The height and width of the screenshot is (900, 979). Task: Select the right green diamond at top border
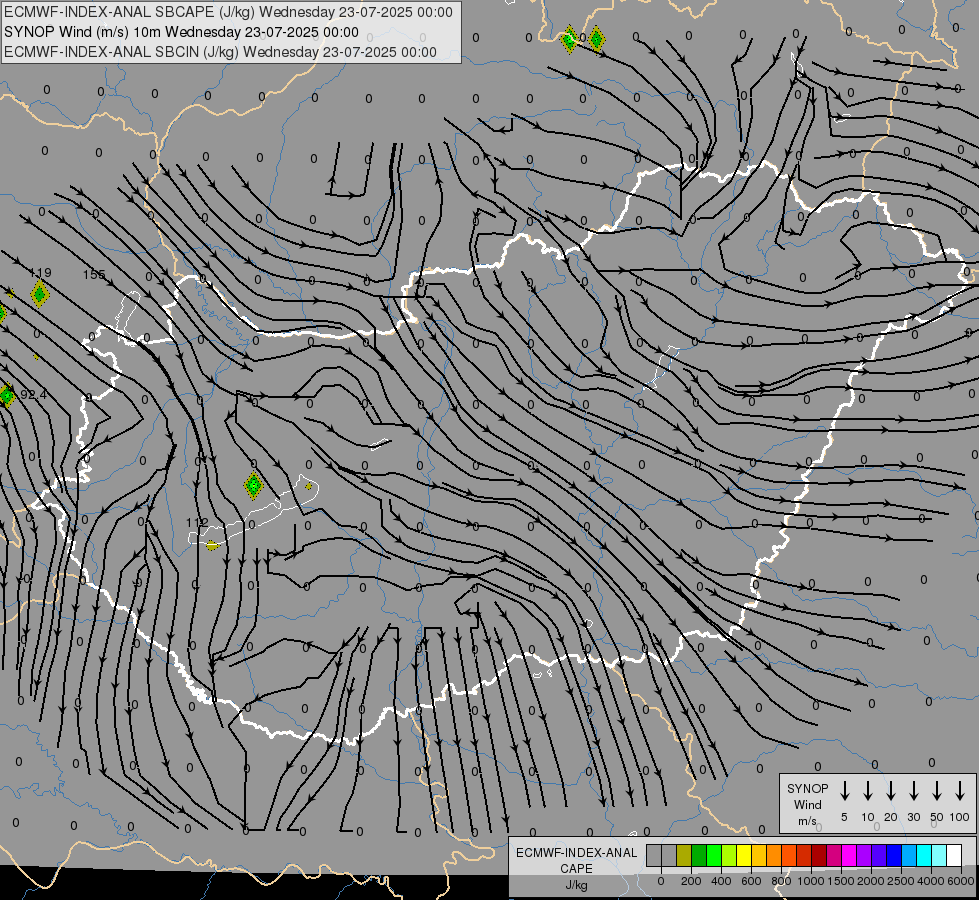(x=596, y=39)
